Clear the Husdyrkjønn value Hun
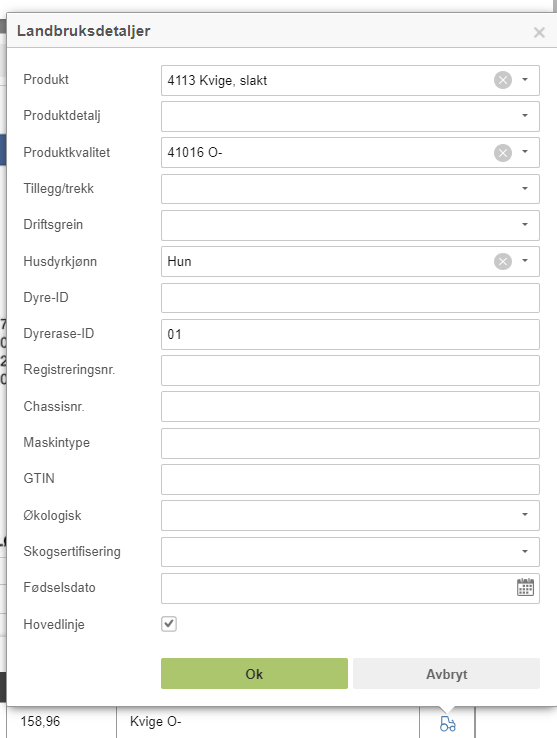The width and height of the screenshot is (557, 738). 502,261
